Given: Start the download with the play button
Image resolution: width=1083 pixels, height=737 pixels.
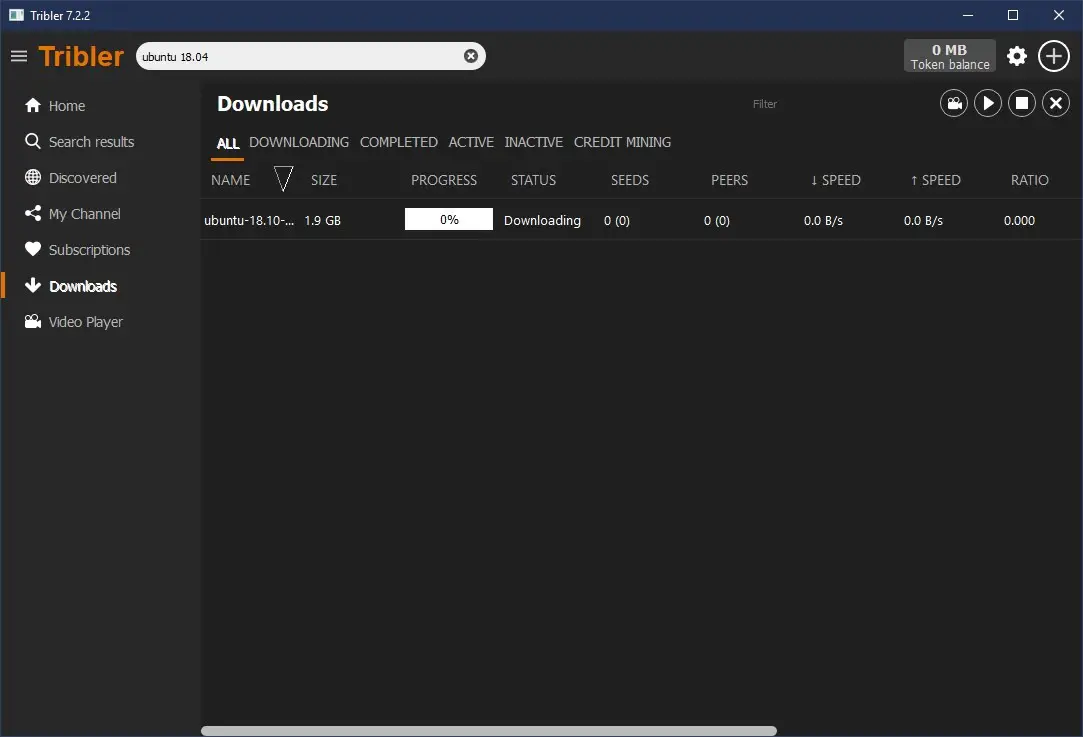Looking at the screenshot, I should tap(988, 104).
